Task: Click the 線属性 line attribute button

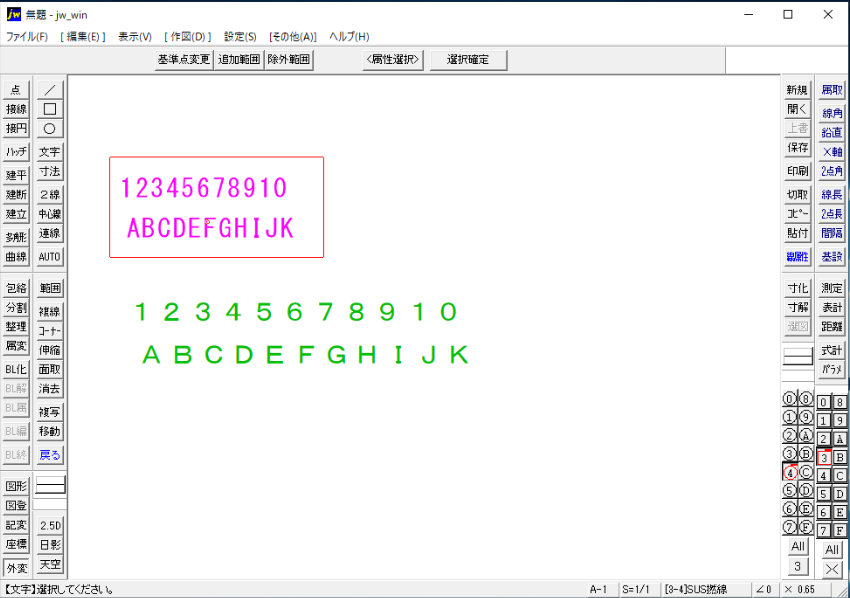Action: (x=797, y=257)
